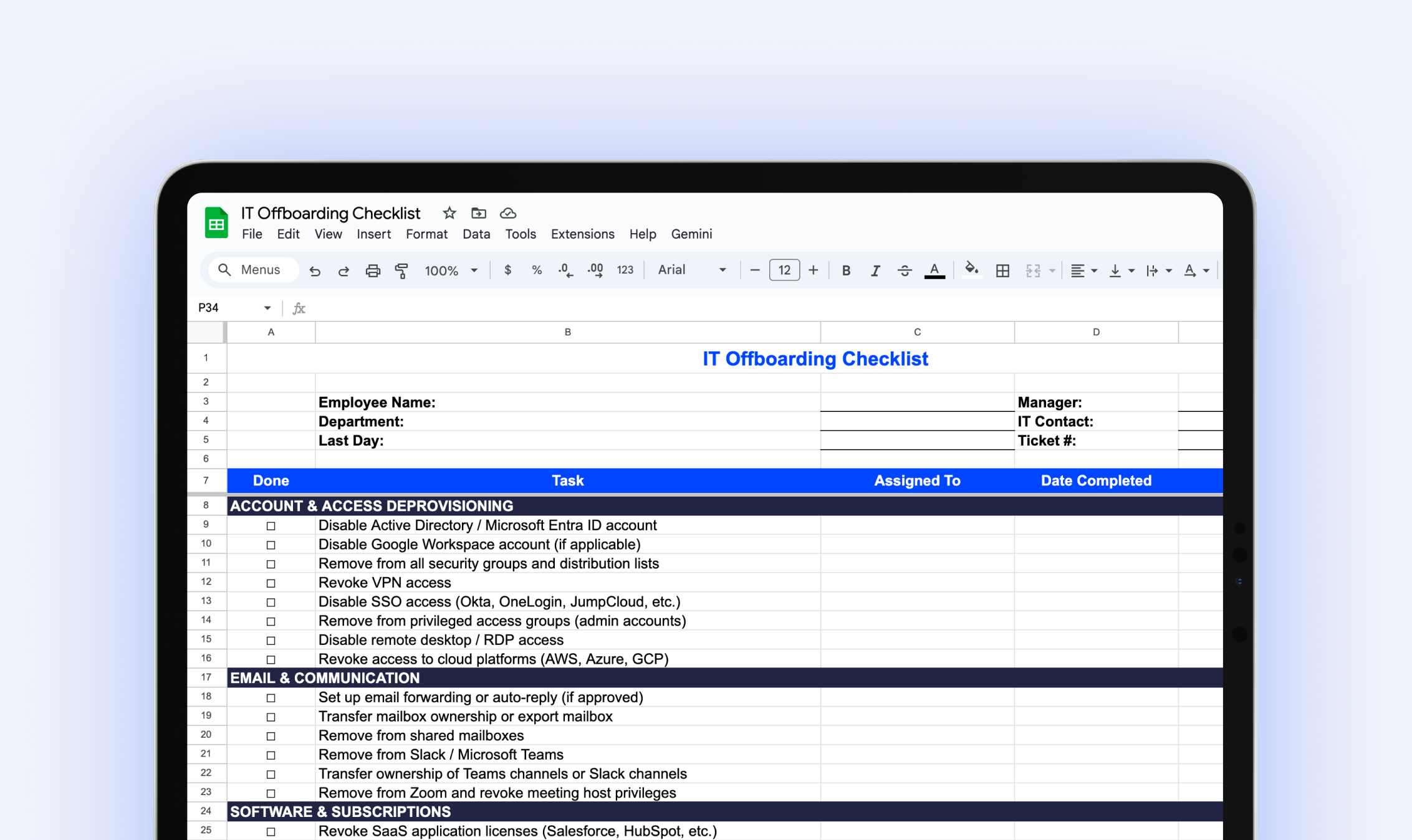This screenshot has width=1412, height=840.
Task: Open the print dialog via printer icon
Action: pyautogui.click(x=373, y=270)
